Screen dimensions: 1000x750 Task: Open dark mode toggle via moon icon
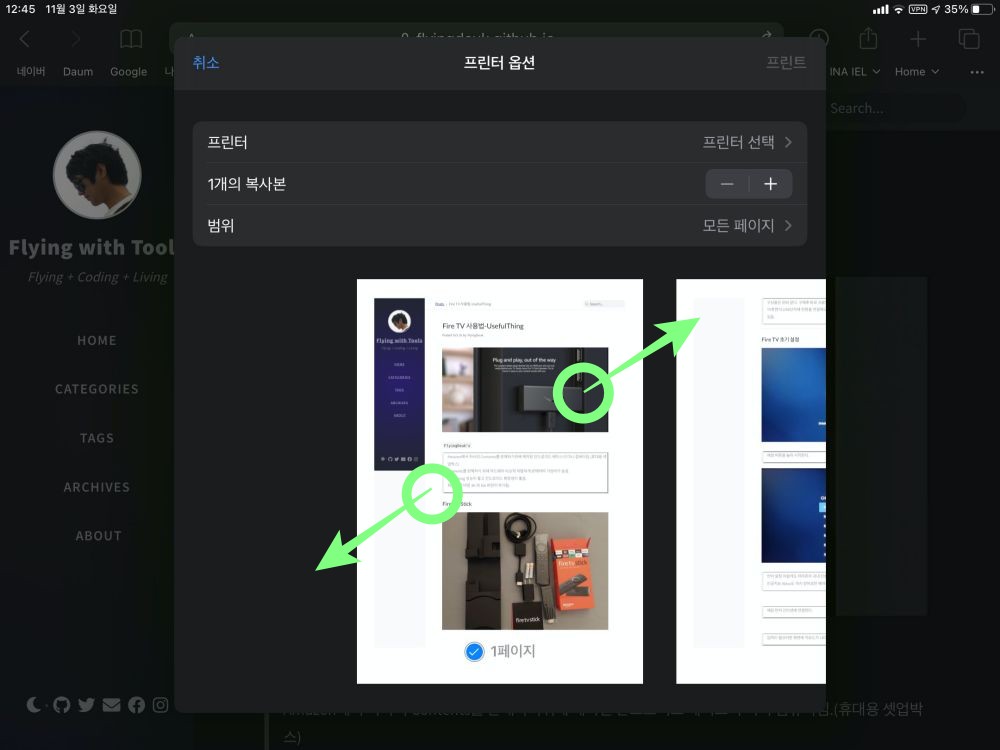pos(34,704)
